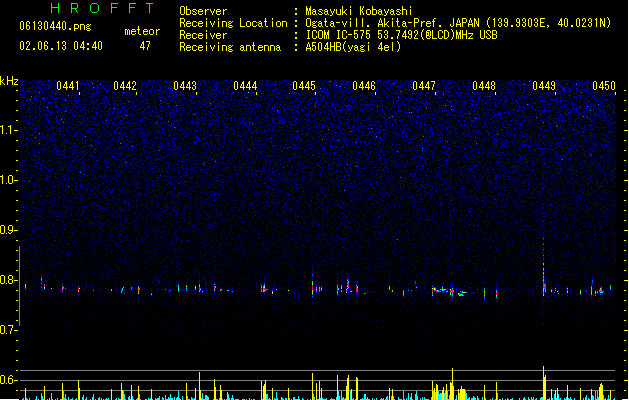Click the 0445 time marker
This screenshot has height=400, width=629.
[x=304, y=86]
